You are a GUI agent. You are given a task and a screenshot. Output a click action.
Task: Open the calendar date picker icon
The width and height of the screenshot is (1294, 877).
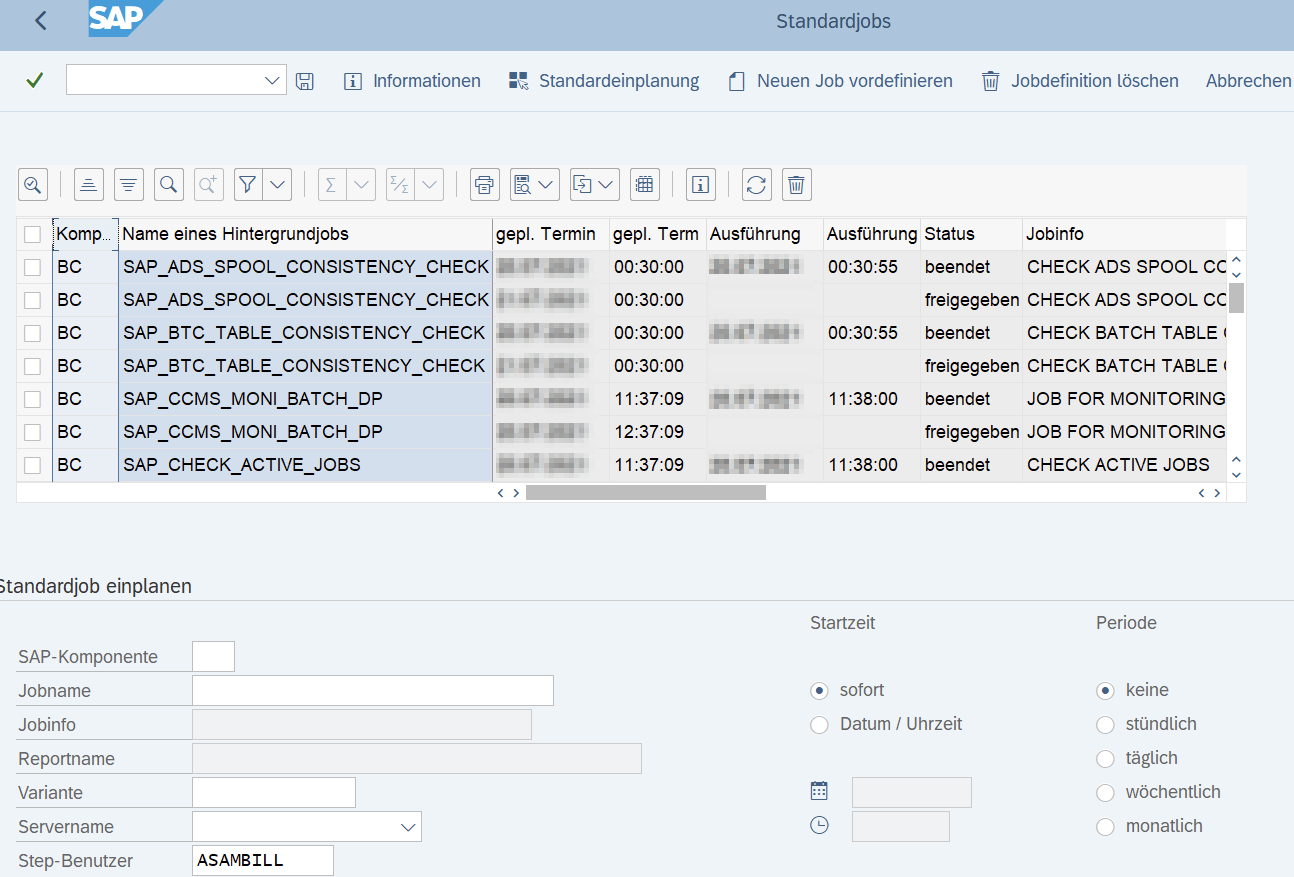coord(819,791)
